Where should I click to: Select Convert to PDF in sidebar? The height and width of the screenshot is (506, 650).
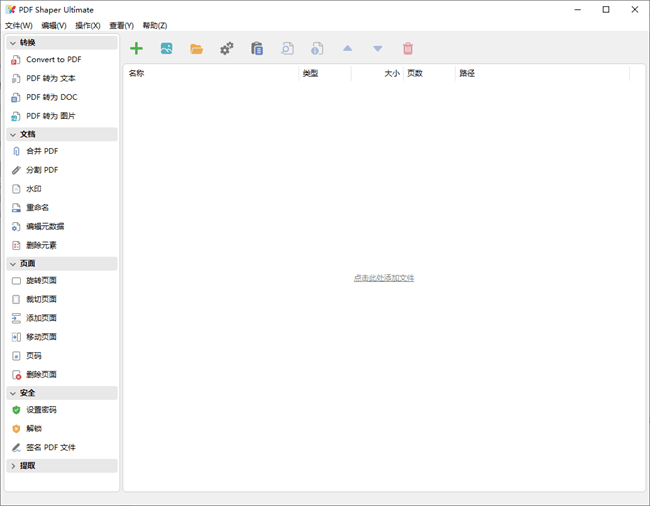(x=53, y=60)
